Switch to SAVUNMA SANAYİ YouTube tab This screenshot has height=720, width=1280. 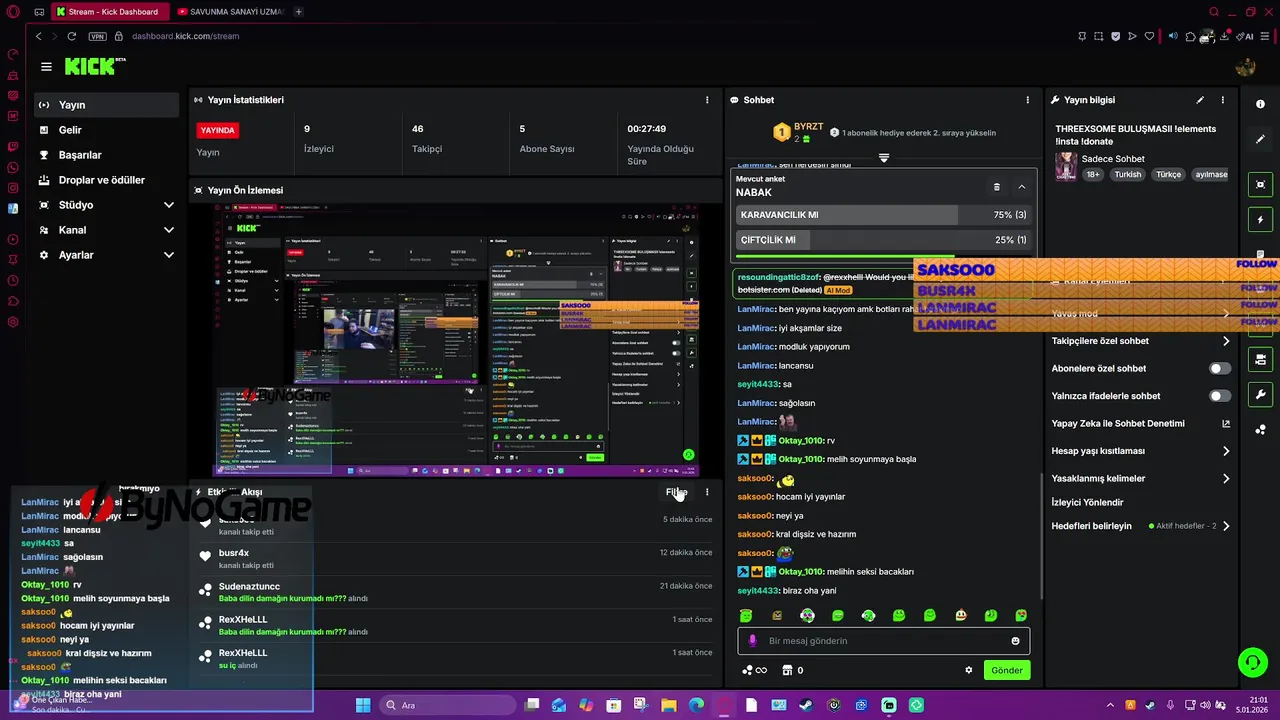pyautogui.click(x=229, y=12)
